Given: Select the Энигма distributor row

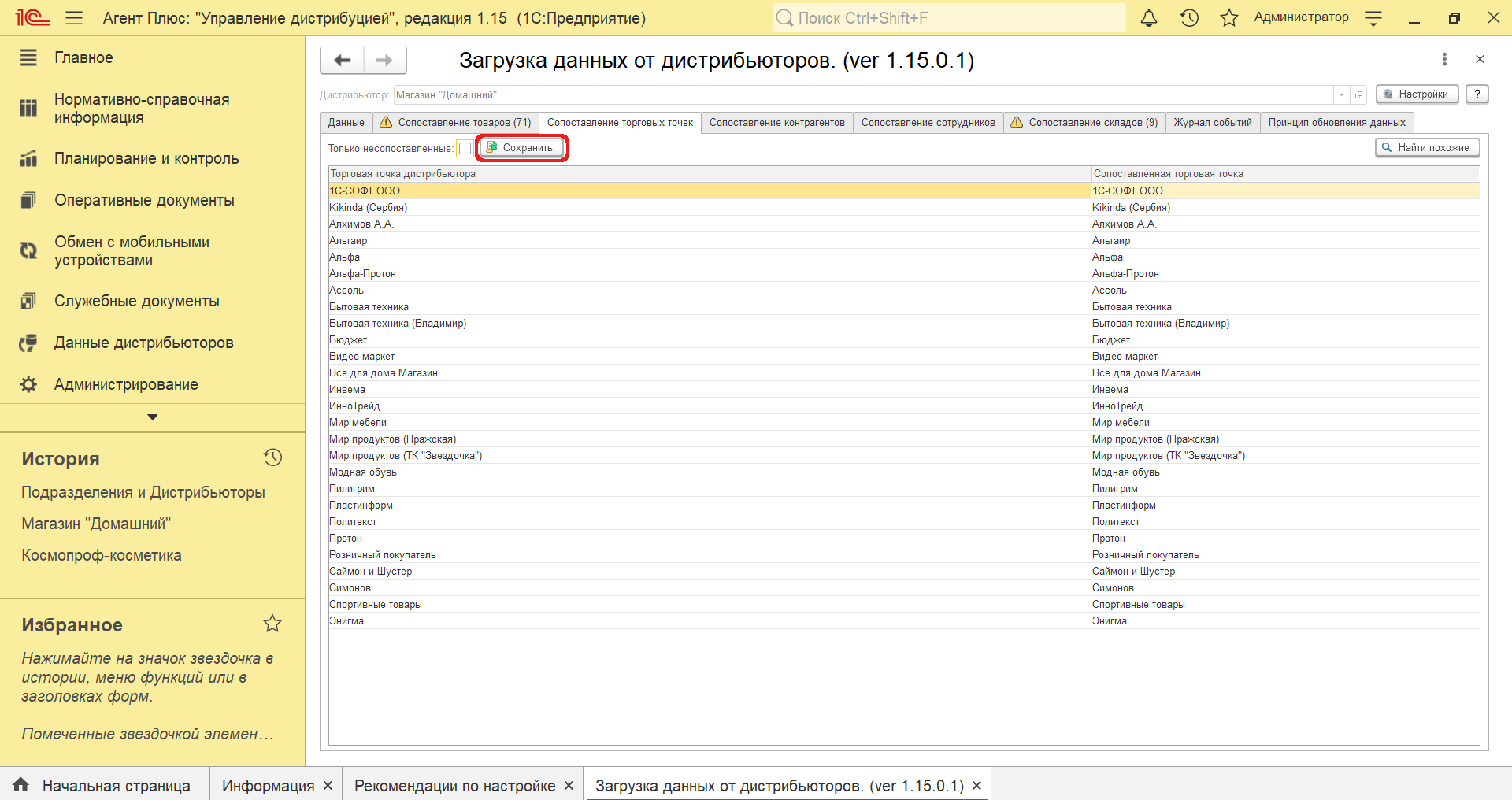Looking at the screenshot, I should pos(710,620).
